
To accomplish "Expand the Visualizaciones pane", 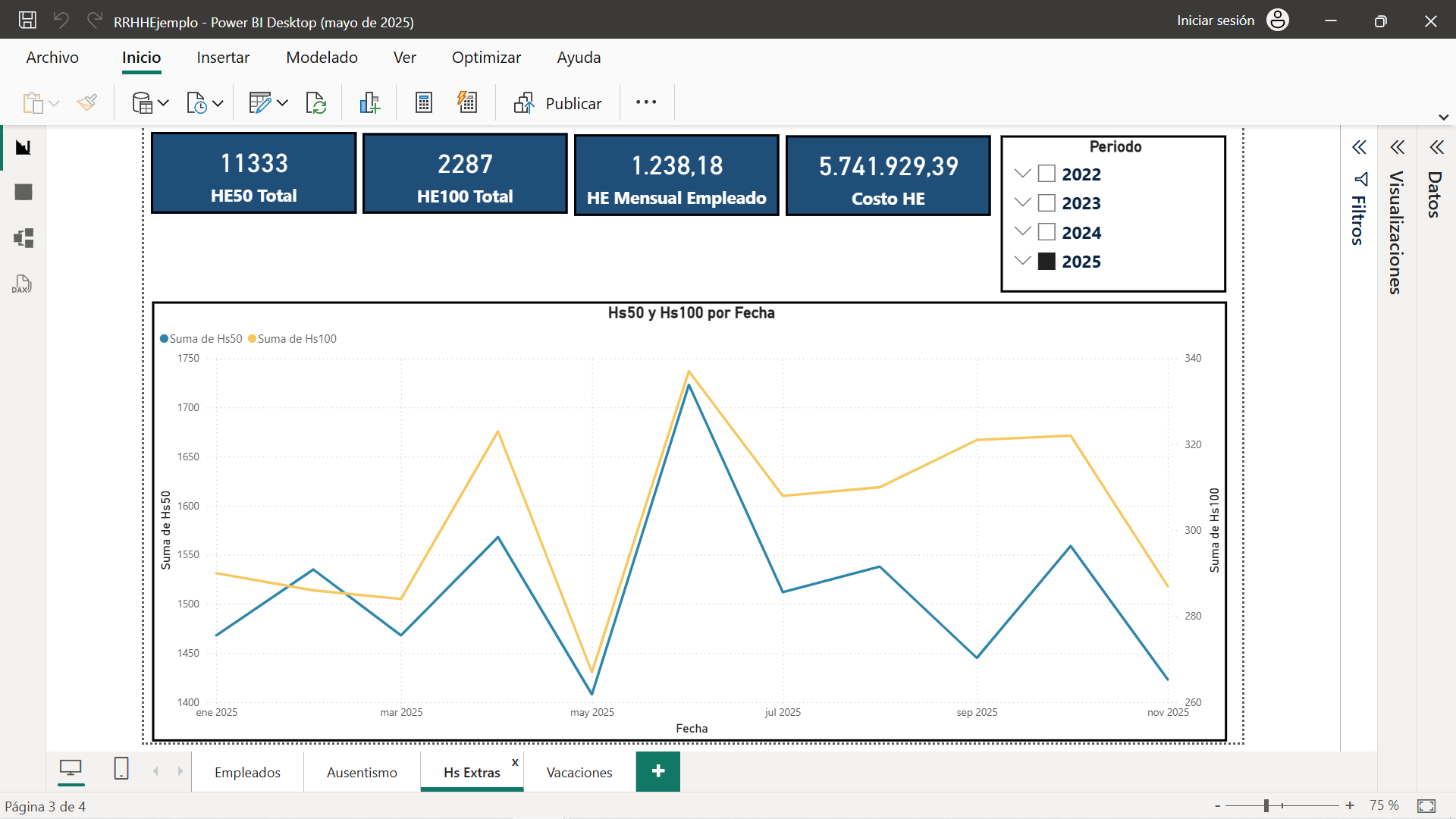I will pyautogui.click(x=1397, y=147).
